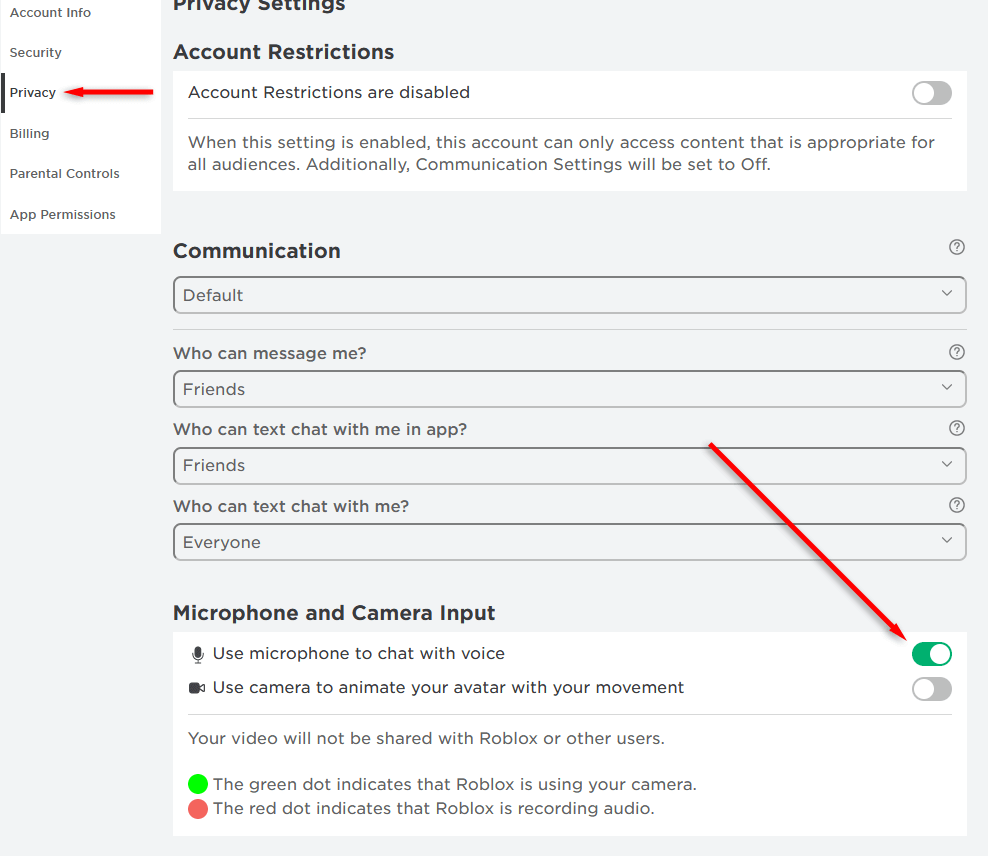Click the red audio recording indicator dot
This screenshot has height=856, width=988.
[198, 808]
